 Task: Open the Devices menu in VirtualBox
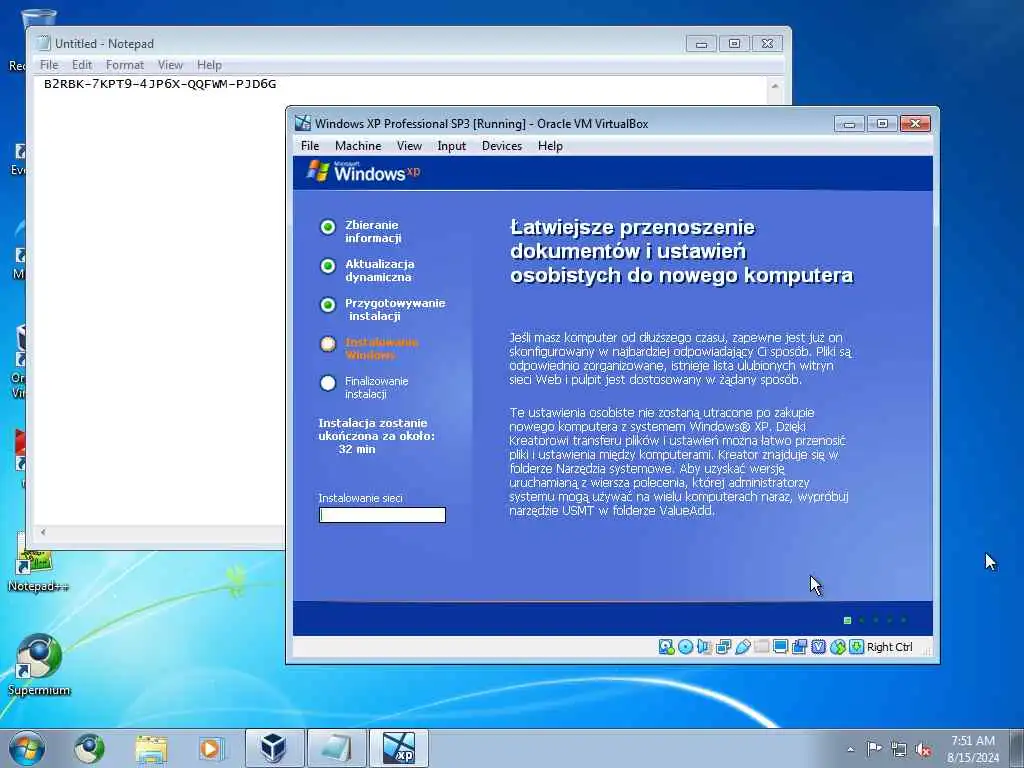502,146
